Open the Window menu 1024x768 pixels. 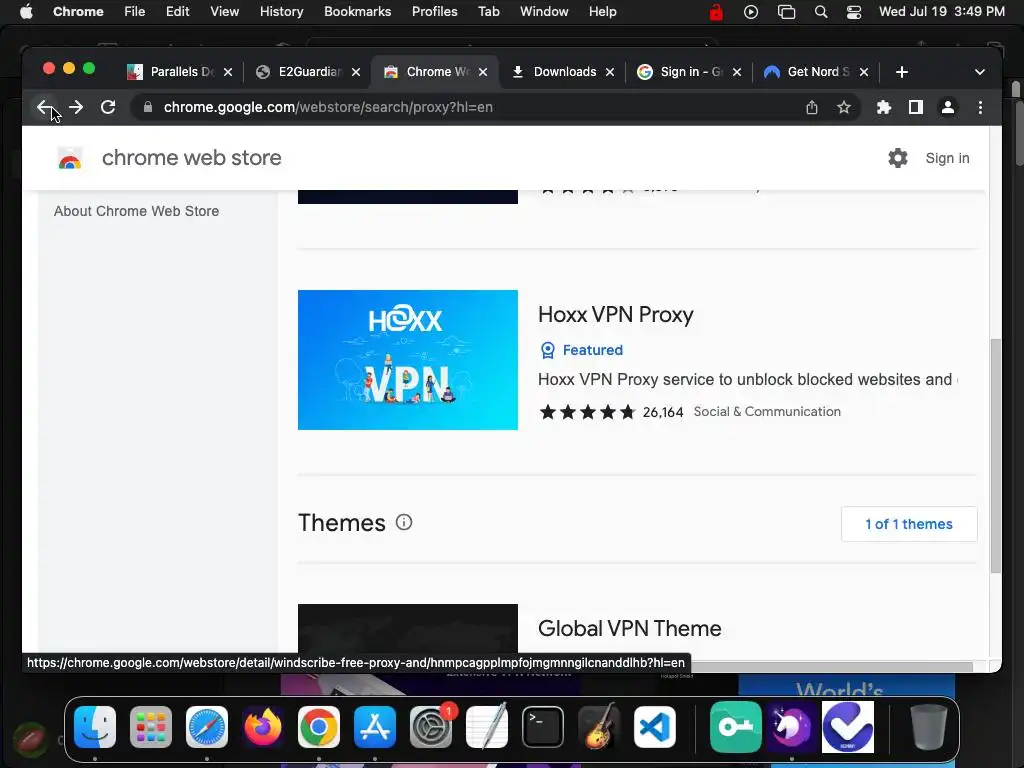(544, 12)
